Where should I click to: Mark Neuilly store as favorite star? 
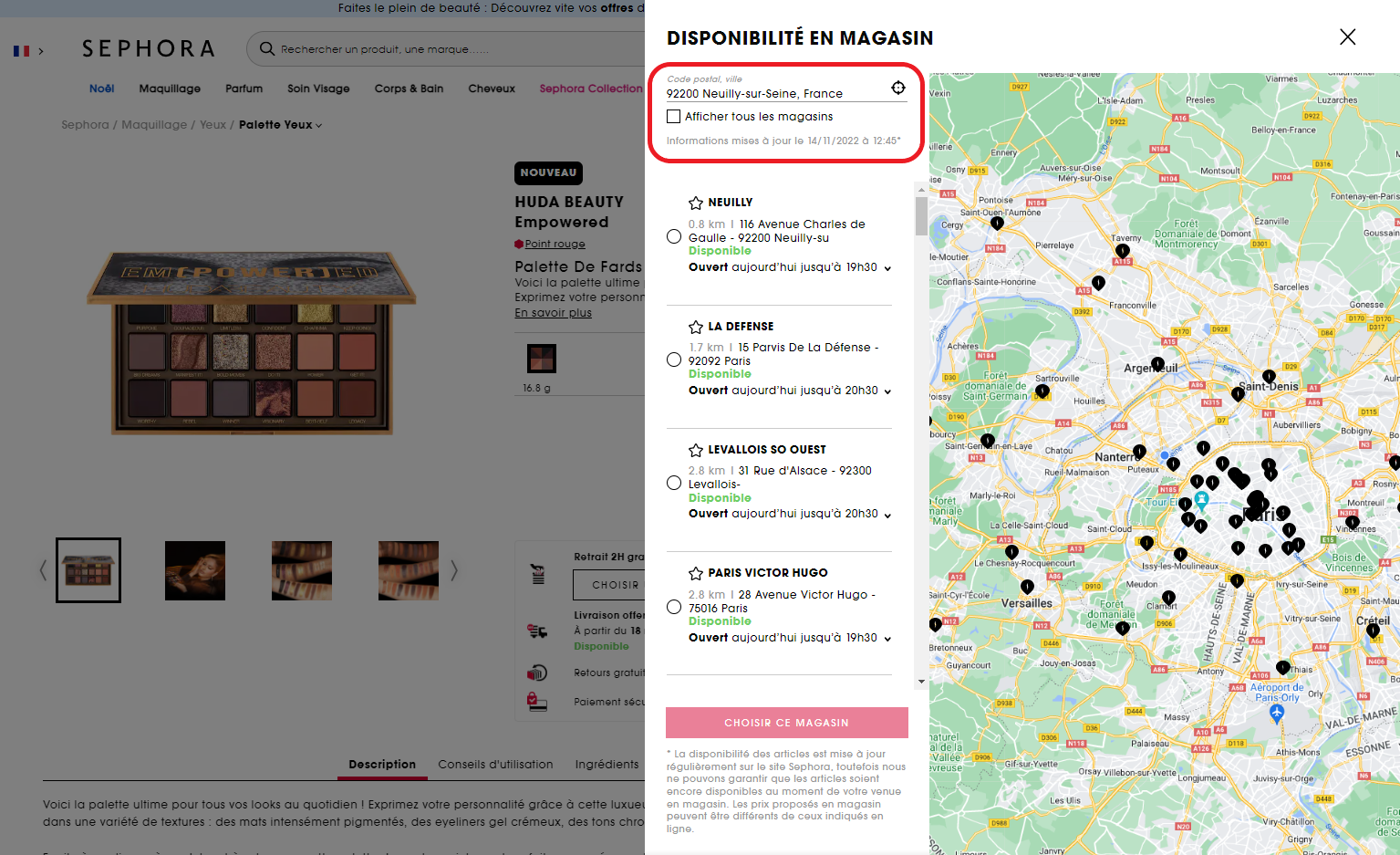pos(696,203)
